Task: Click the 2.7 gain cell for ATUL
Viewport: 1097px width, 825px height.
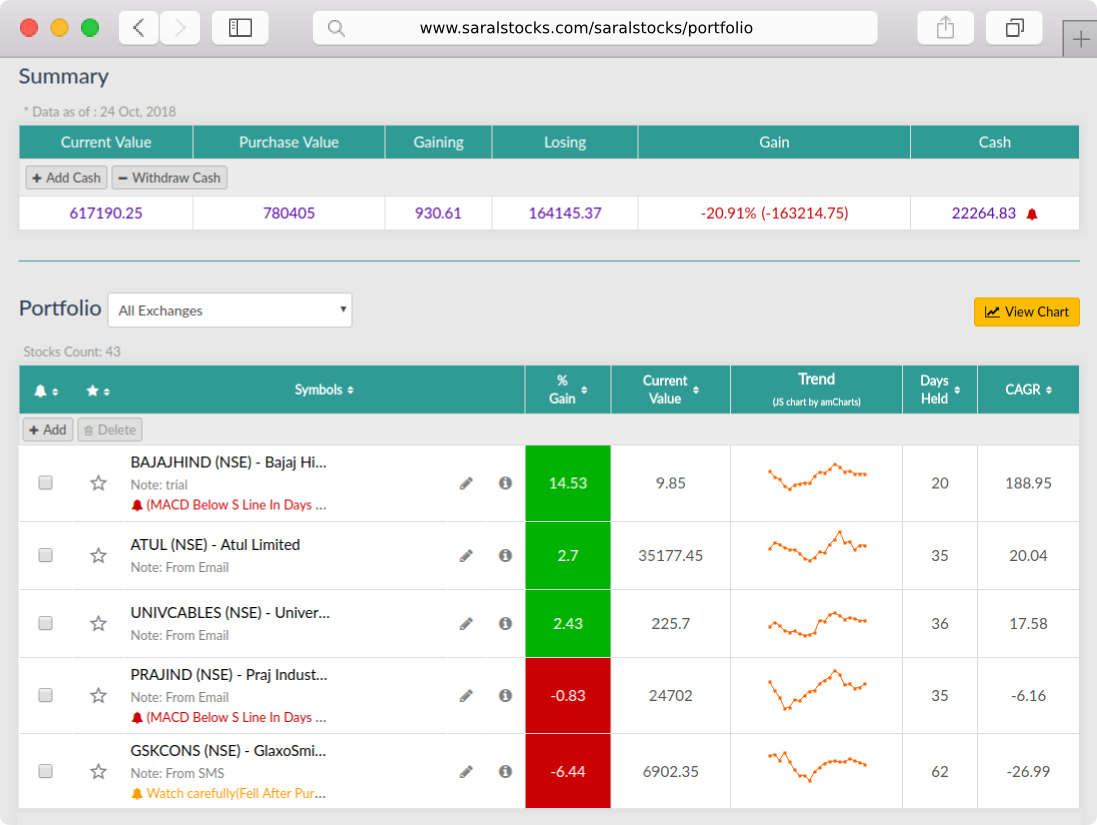Action: pyautogui.click(x=567, y=556)
